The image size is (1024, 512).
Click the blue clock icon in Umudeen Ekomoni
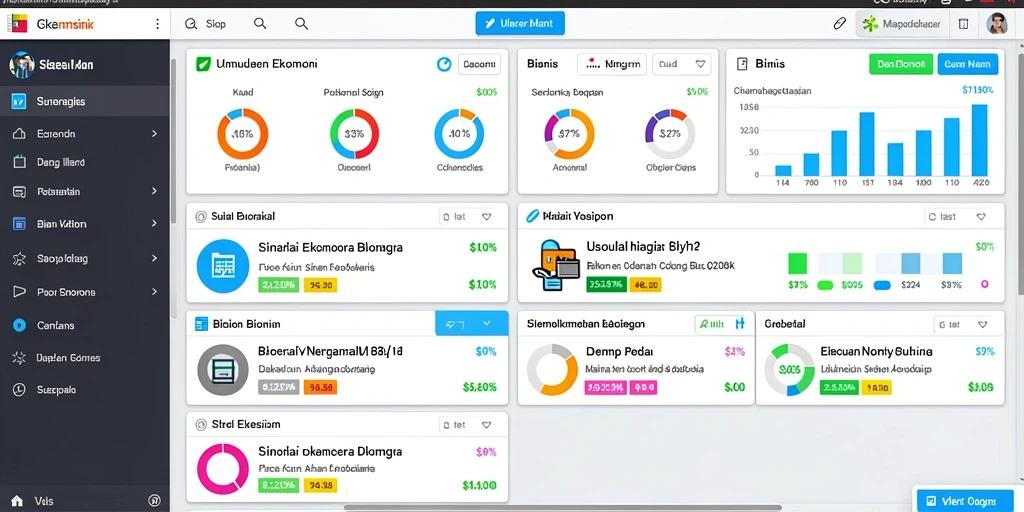tap(443, 64)
